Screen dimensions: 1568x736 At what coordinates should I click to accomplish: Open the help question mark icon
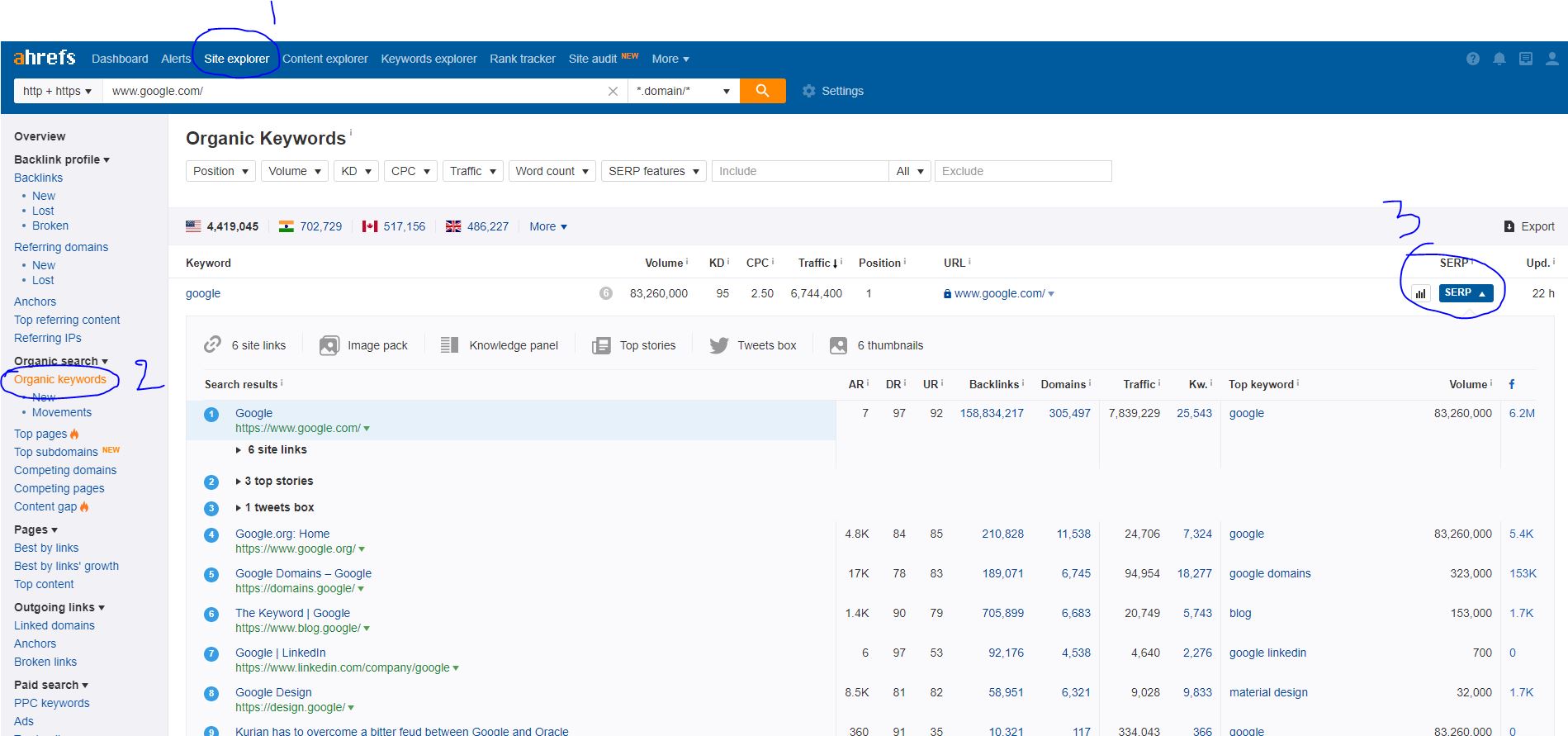pos(1472,59)
